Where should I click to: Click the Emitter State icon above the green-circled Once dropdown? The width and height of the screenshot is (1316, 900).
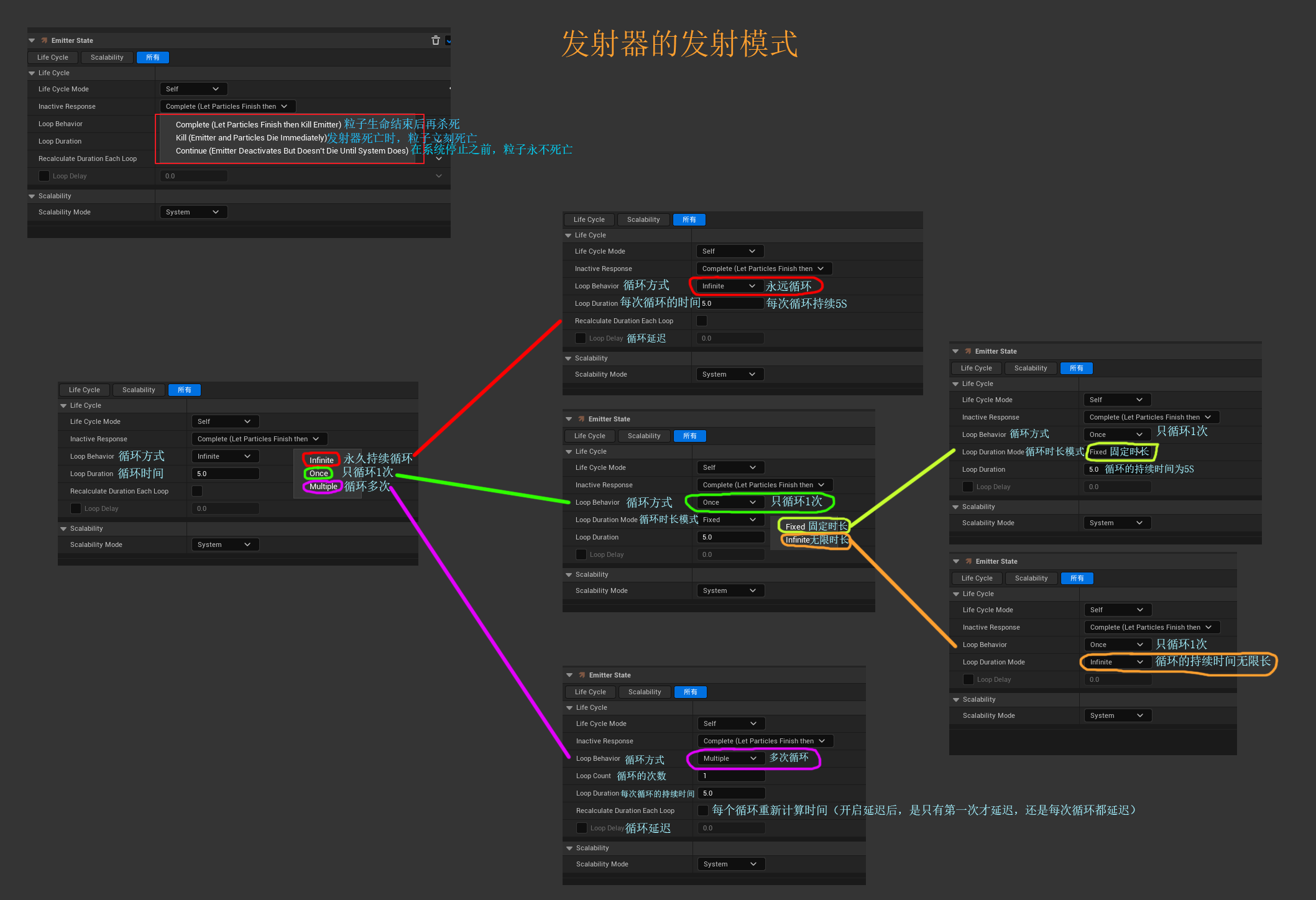coord(581,419)
